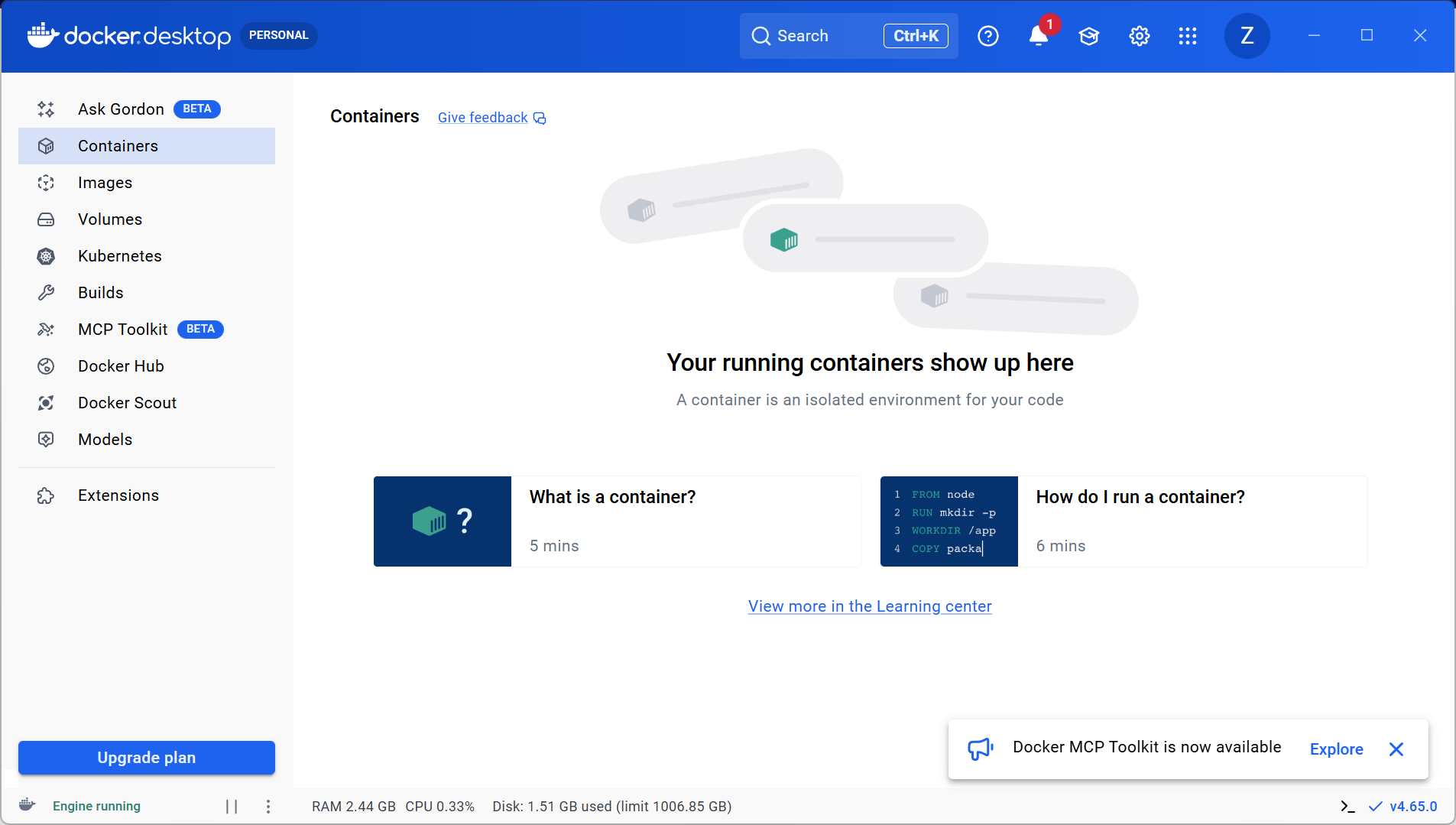
Task: Open Ask Gordon in sidebar
Action: (x=147, y=109)
